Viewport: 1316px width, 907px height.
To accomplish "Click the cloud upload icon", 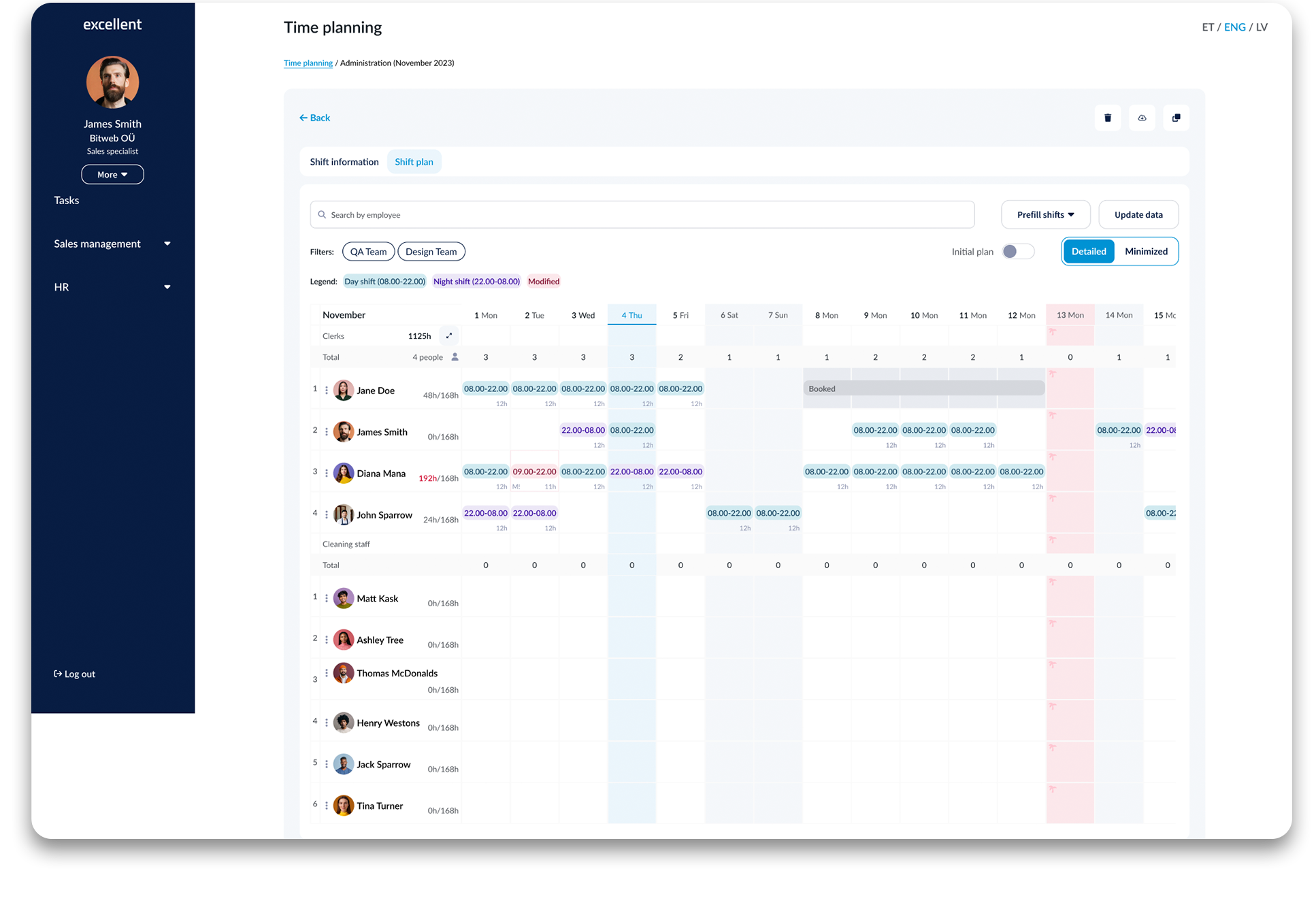I will pyautogui.click(x=1142, y=118).
